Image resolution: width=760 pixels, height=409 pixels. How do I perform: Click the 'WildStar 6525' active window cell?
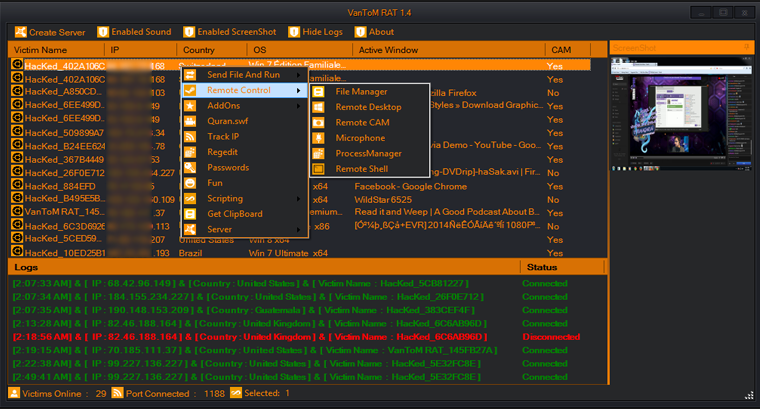click(383, 199)
